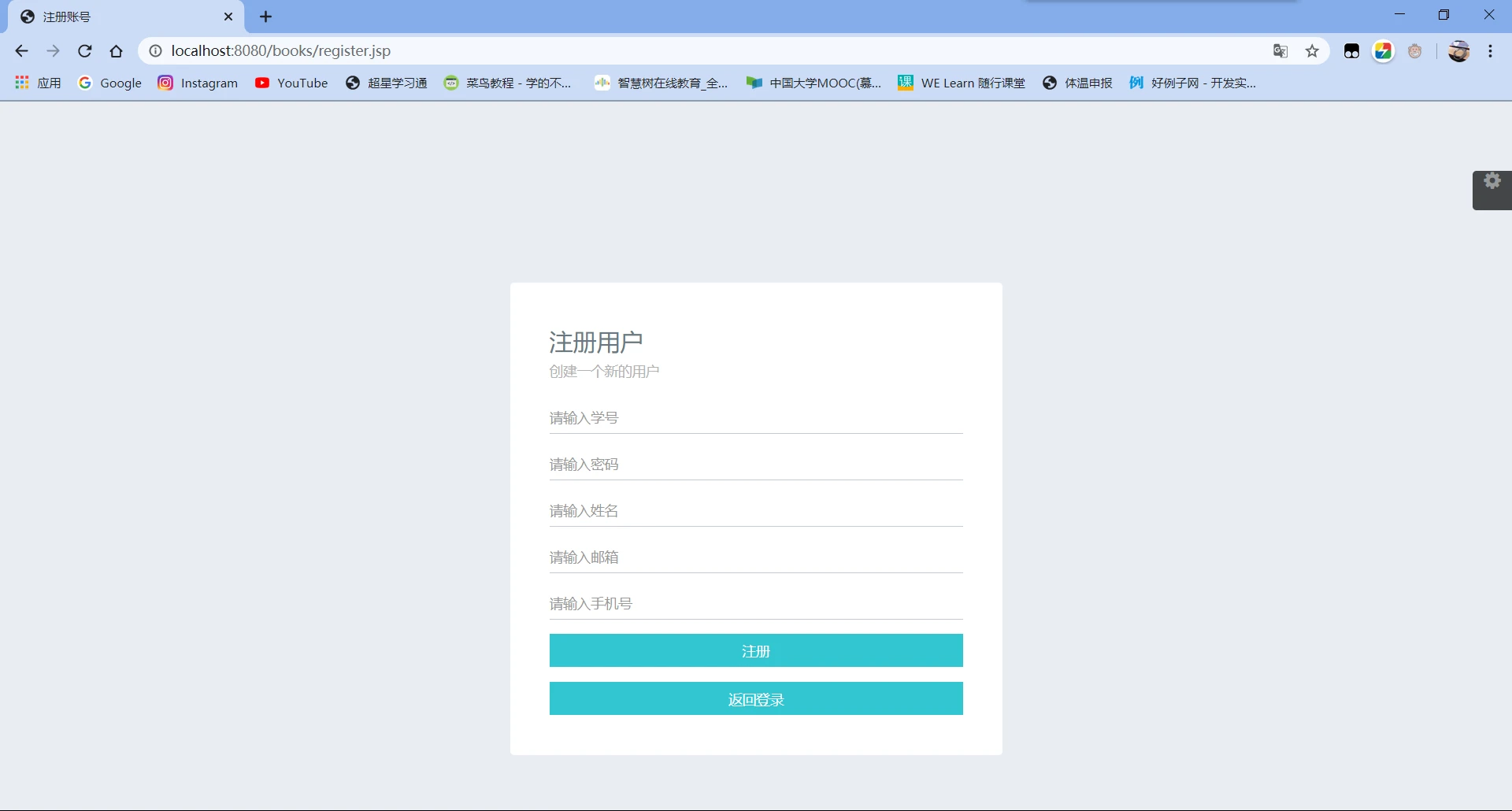Click the 请输入学号 field
The image size is (1512, 811).
(x=756, y=418)
